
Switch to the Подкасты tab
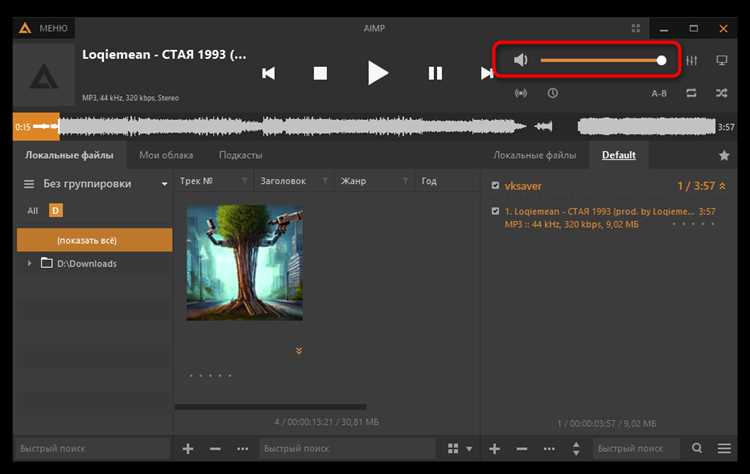click(240, 155)
